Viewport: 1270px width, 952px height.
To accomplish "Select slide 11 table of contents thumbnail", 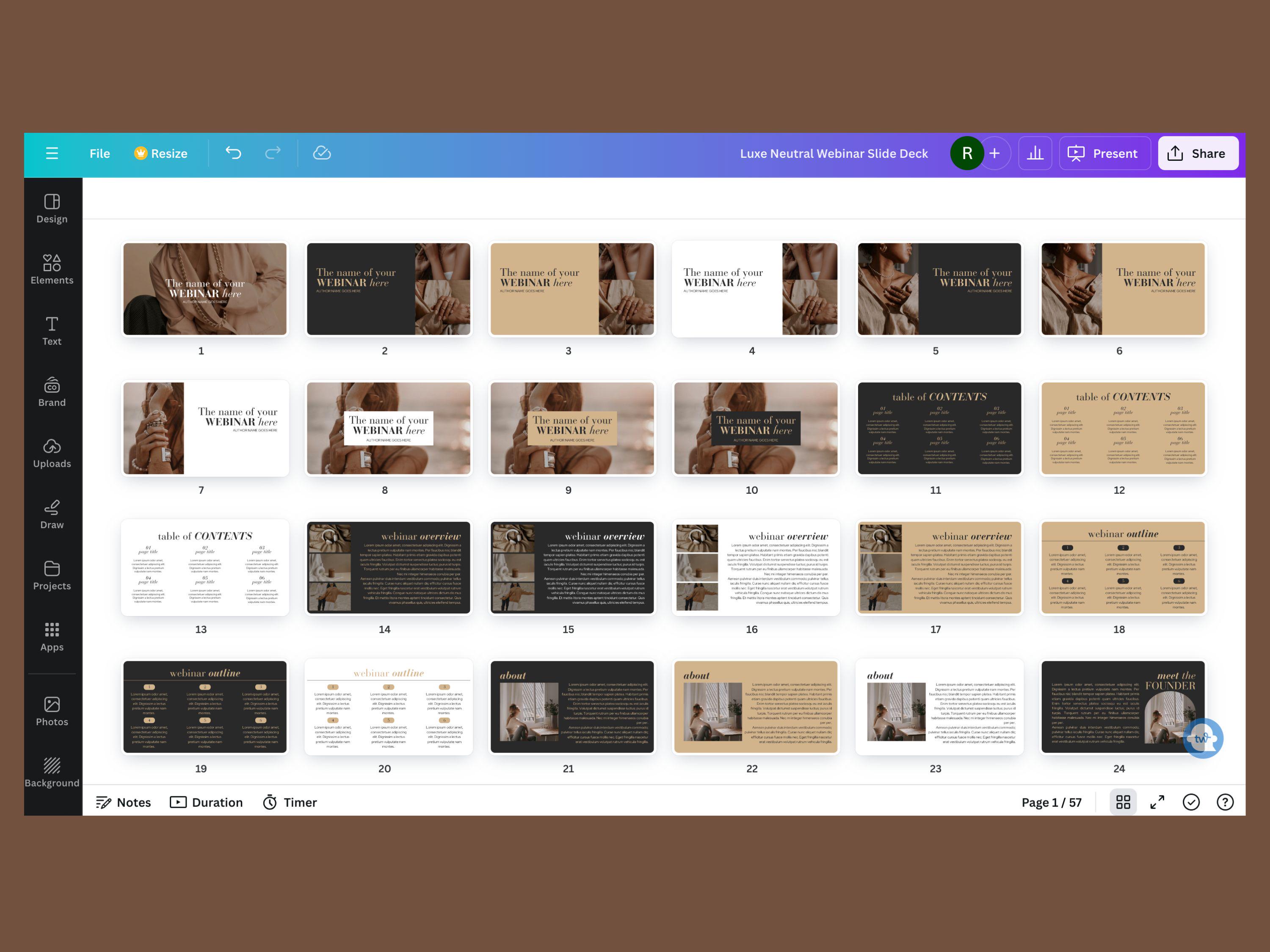I will 936,428.
